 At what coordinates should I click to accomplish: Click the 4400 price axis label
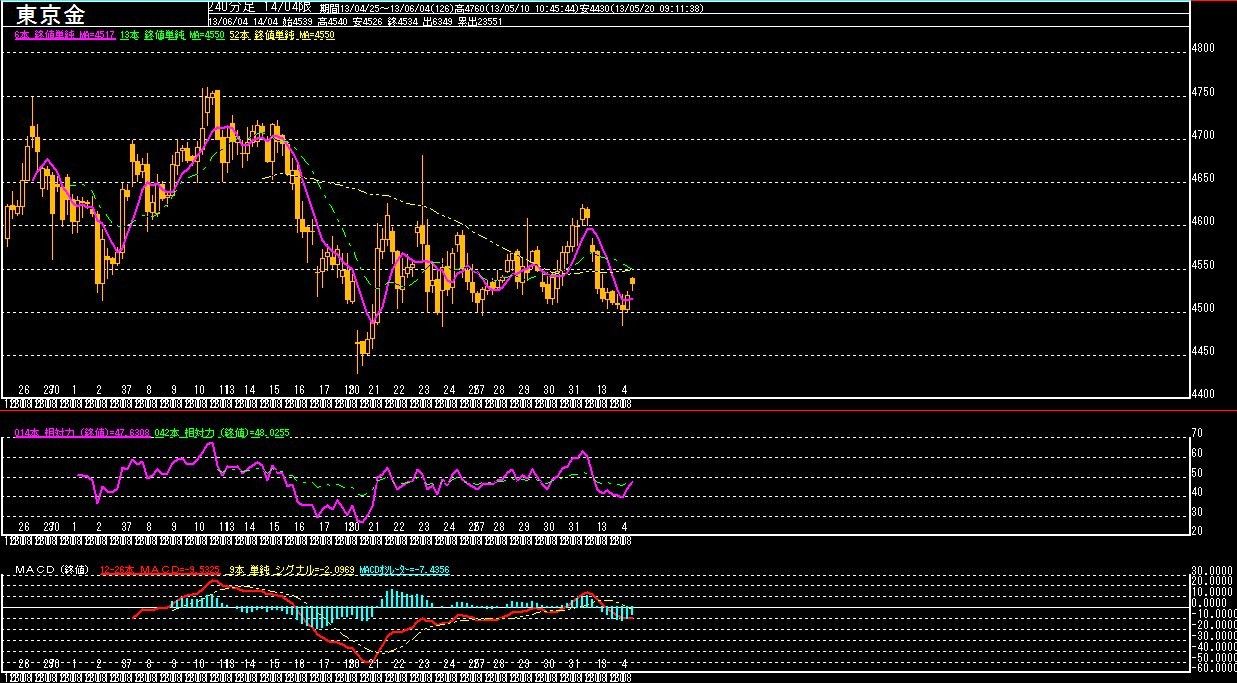(x=1203, y=394)
